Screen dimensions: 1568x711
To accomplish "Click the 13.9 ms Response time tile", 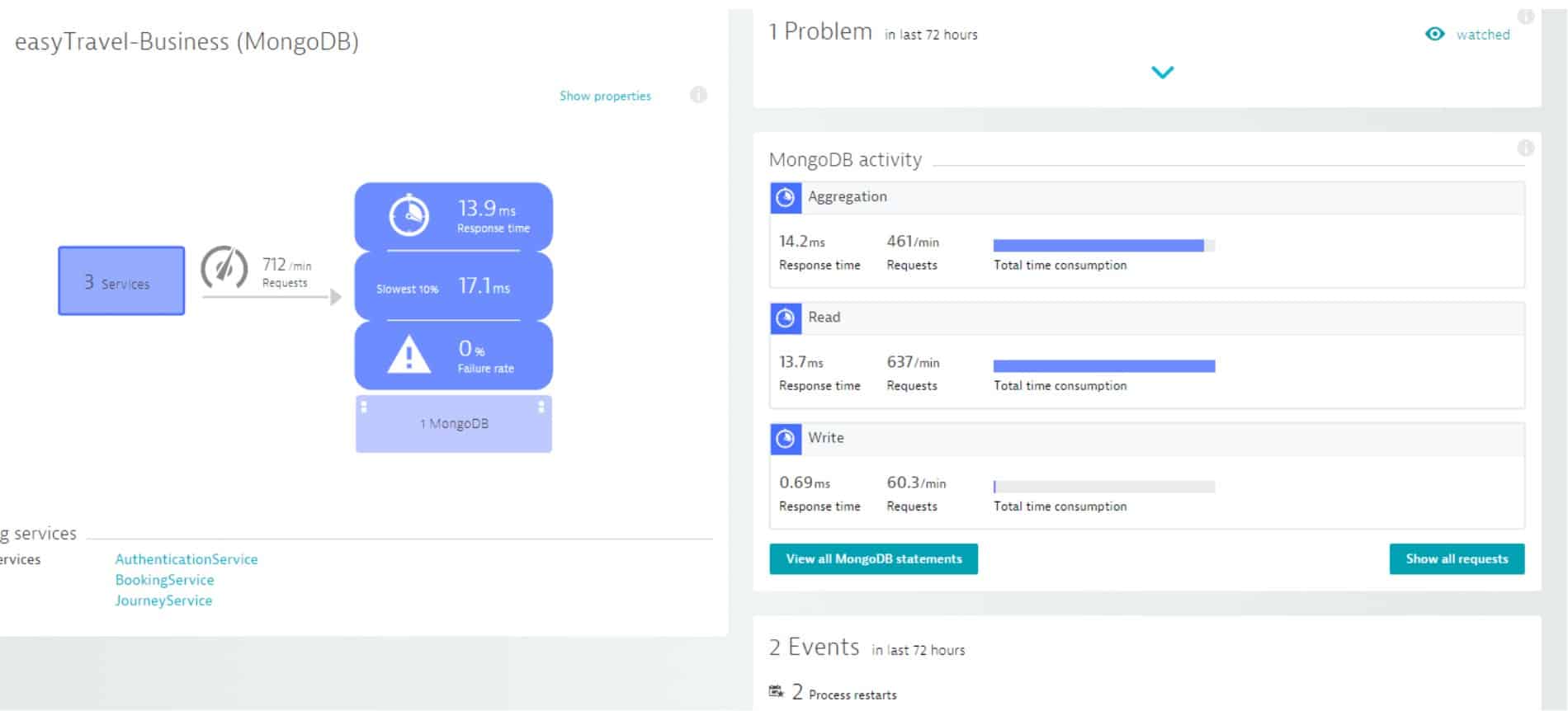I will 454,216.
